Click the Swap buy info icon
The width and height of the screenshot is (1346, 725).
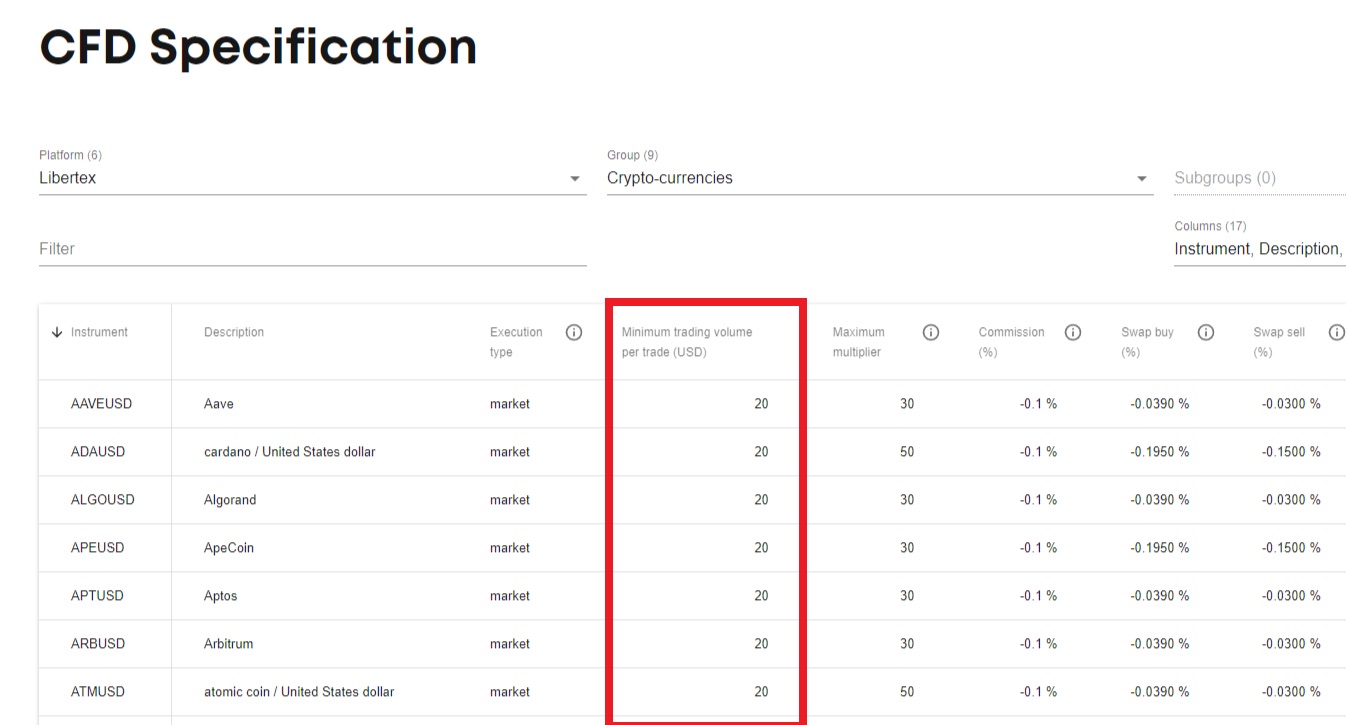[x=1206, y=332]
